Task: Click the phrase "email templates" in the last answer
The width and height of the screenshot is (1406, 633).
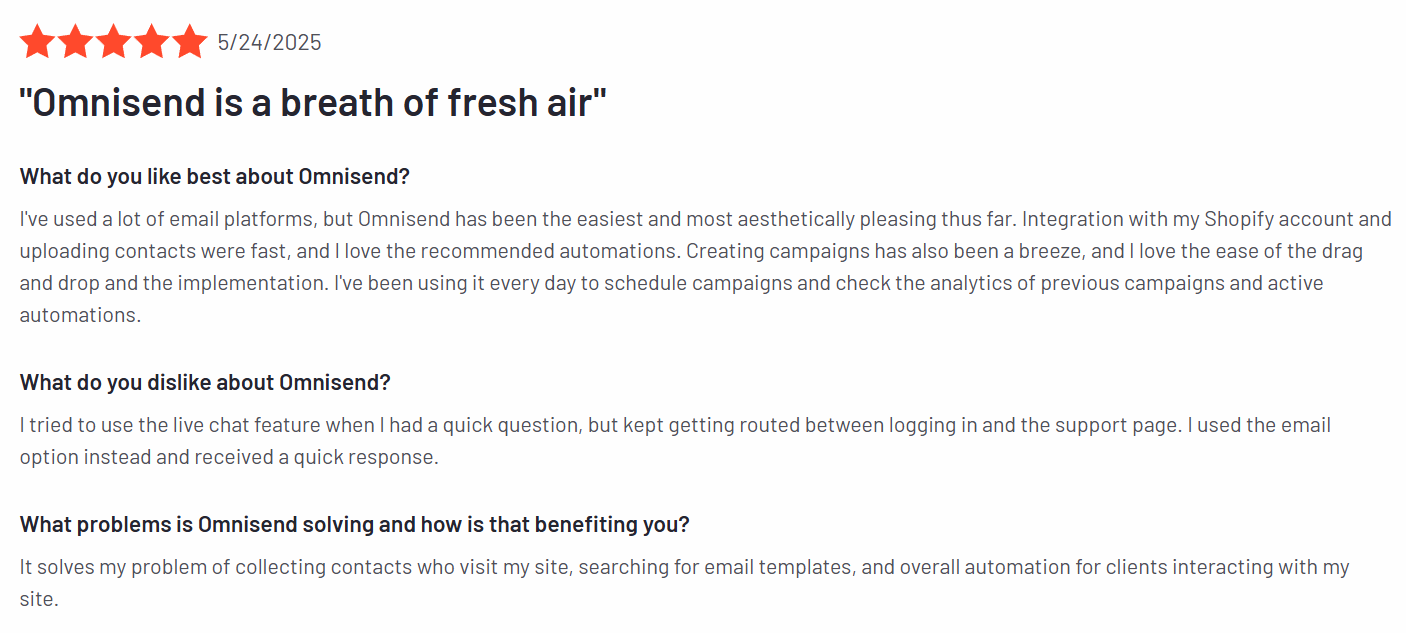Action: (776, 567)
